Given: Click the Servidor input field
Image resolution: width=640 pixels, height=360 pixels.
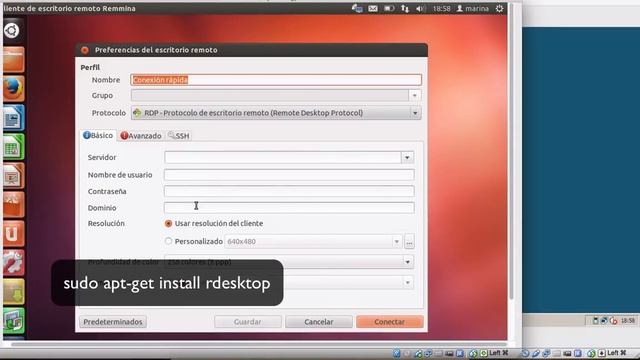Looking at the screenshot, I should pyautogui.click(x=282, y=158).
